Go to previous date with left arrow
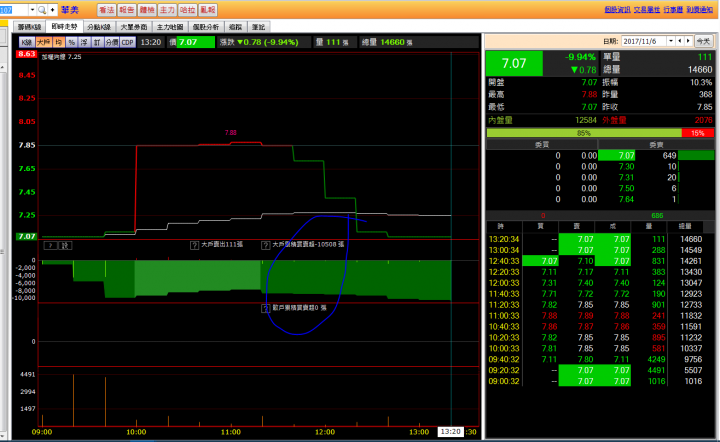720x442 pixels. (680, 41)
